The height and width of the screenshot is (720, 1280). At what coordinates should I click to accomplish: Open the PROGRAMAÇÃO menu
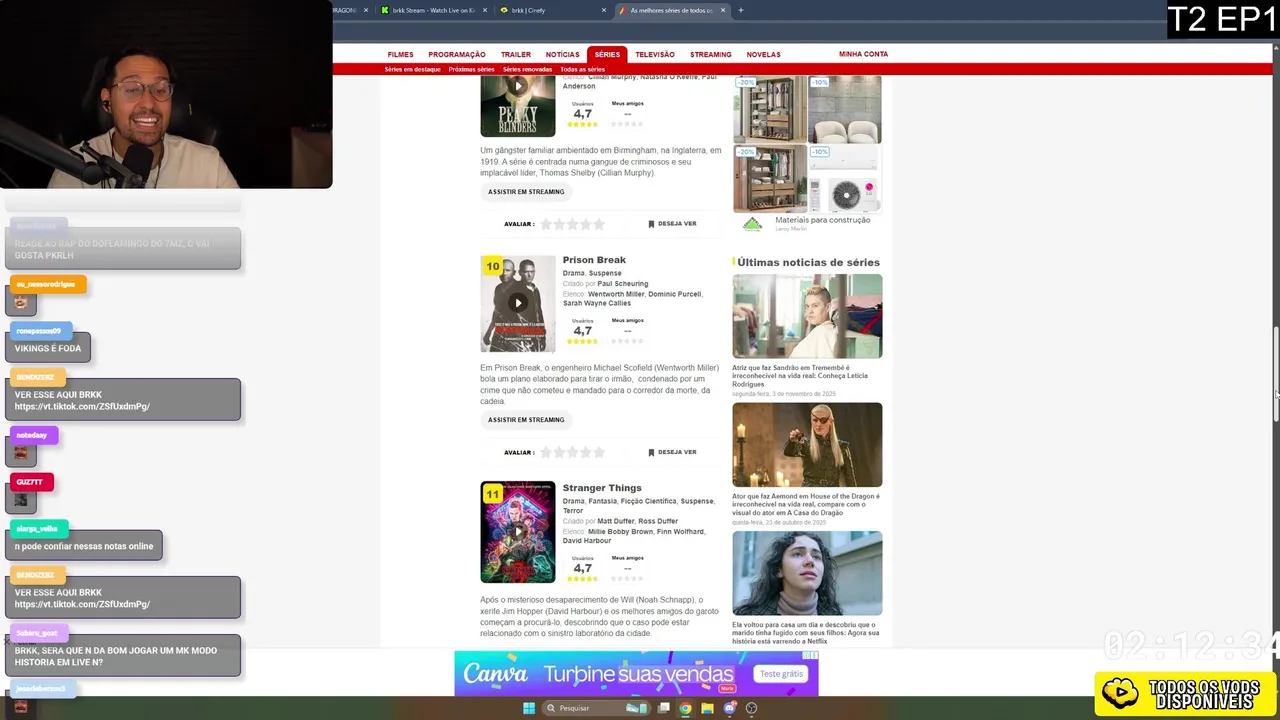pos(457,54)
